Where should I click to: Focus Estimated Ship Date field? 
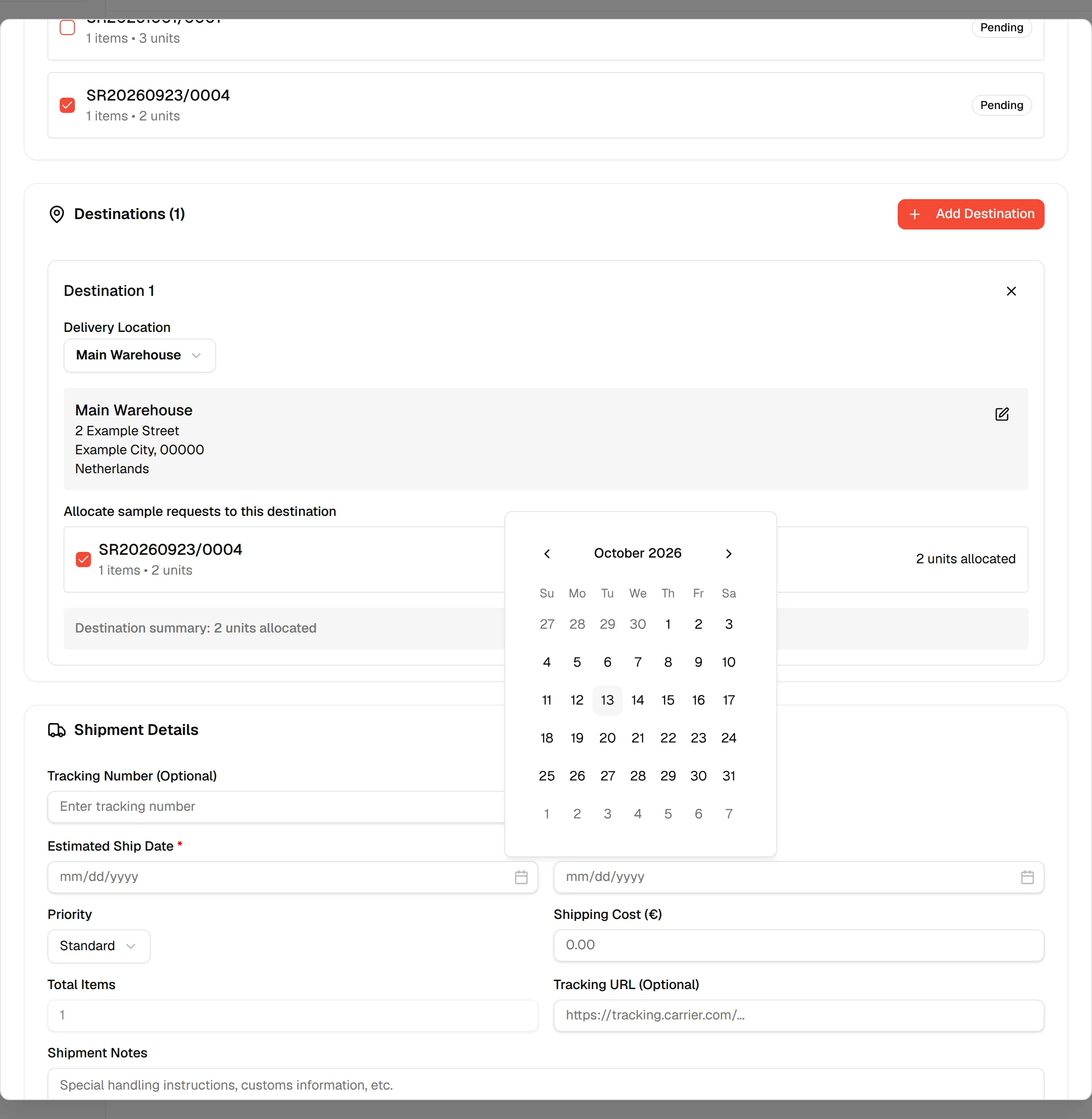click(x=292, y=877)
